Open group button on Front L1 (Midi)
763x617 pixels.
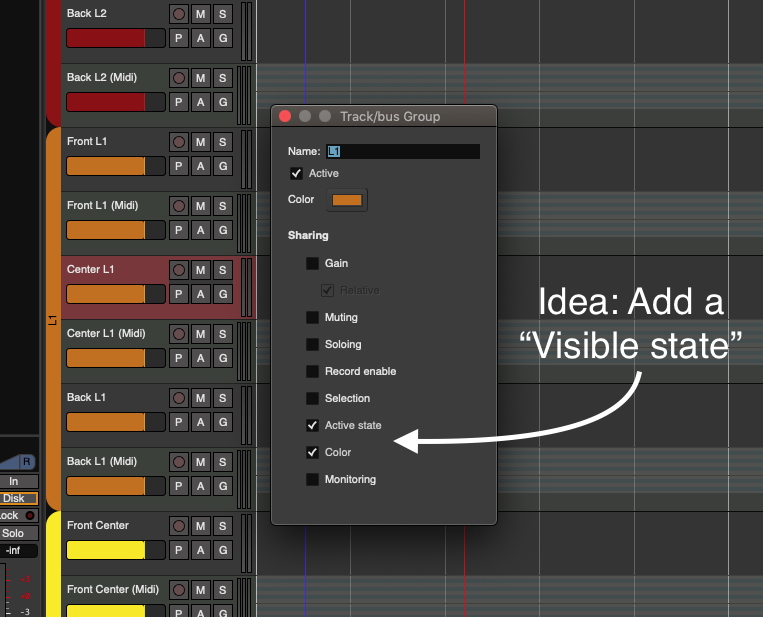[x=222, y=229]
